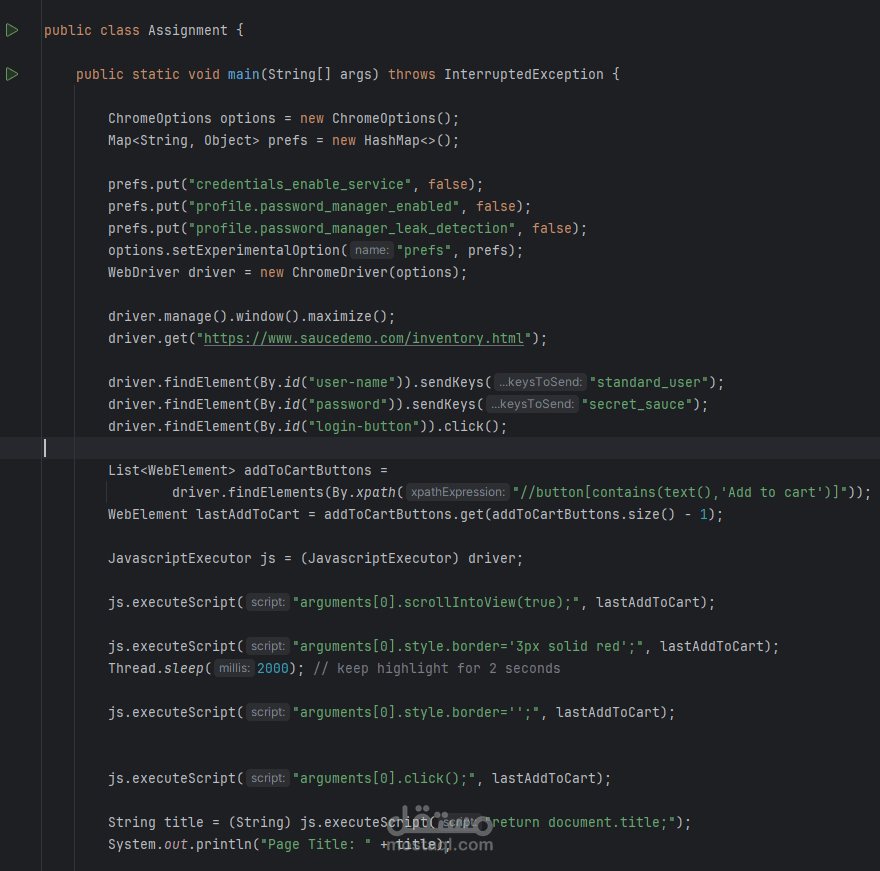Run the Assignment class via gutter icon

(12, 30)
